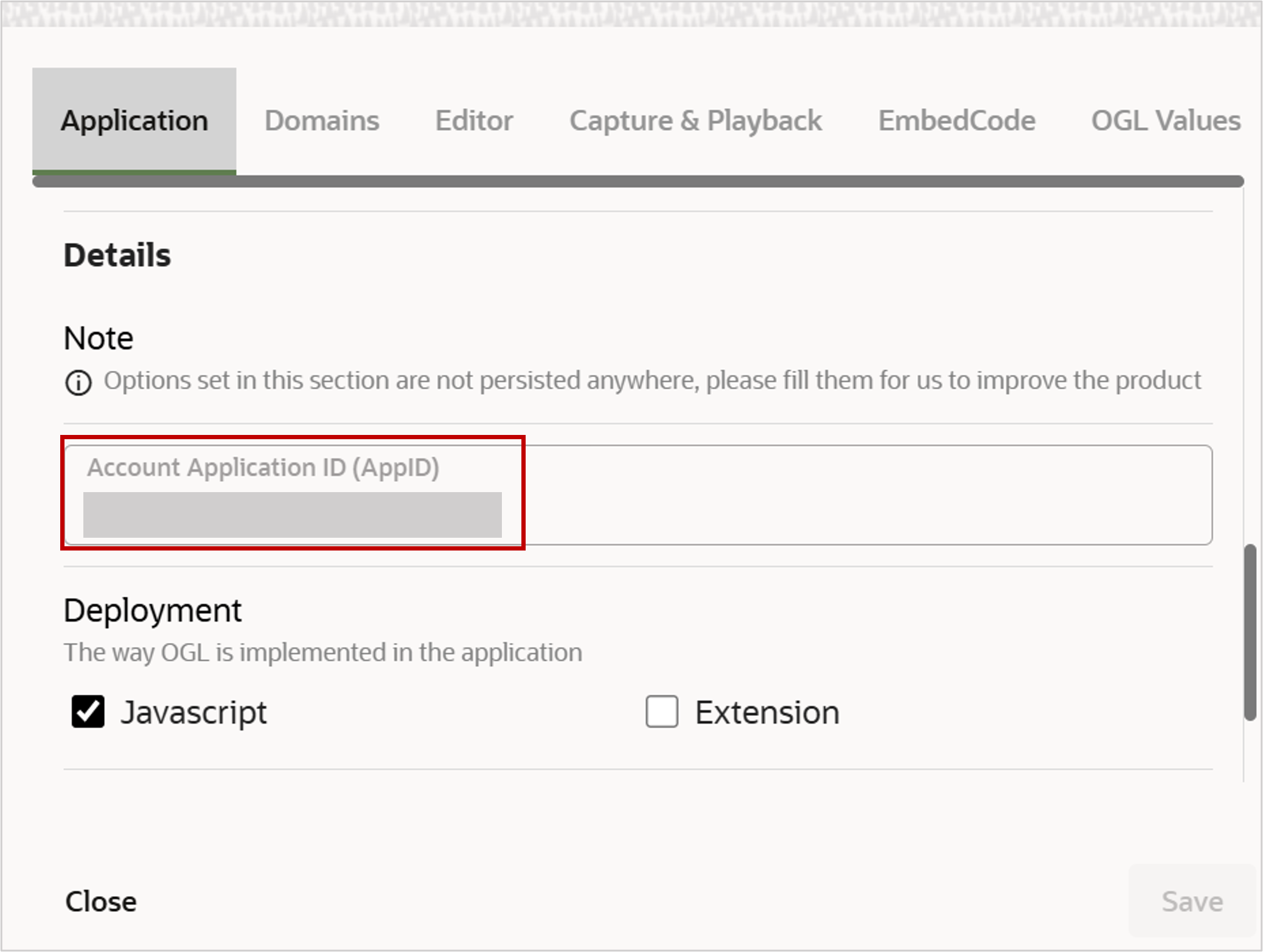Click the Note section label

click(x=98, y=338)
